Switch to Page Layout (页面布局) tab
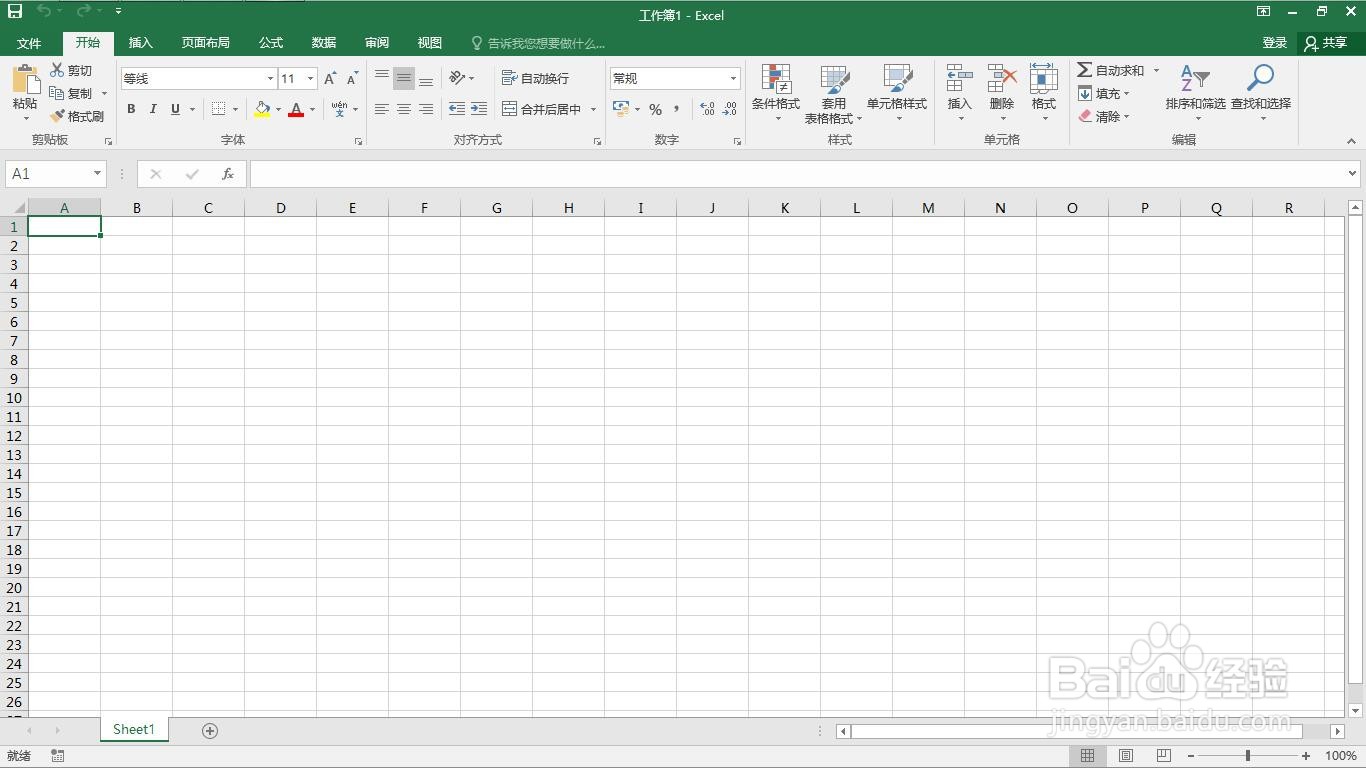This screenshot has height=768, width=1366. pyautogui.click(x=205, y=43)
